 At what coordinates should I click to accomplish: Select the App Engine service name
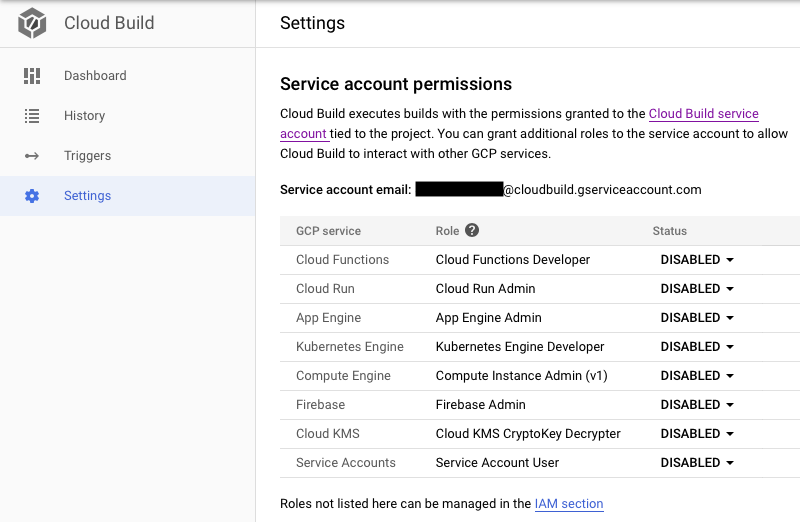[328, 318]
